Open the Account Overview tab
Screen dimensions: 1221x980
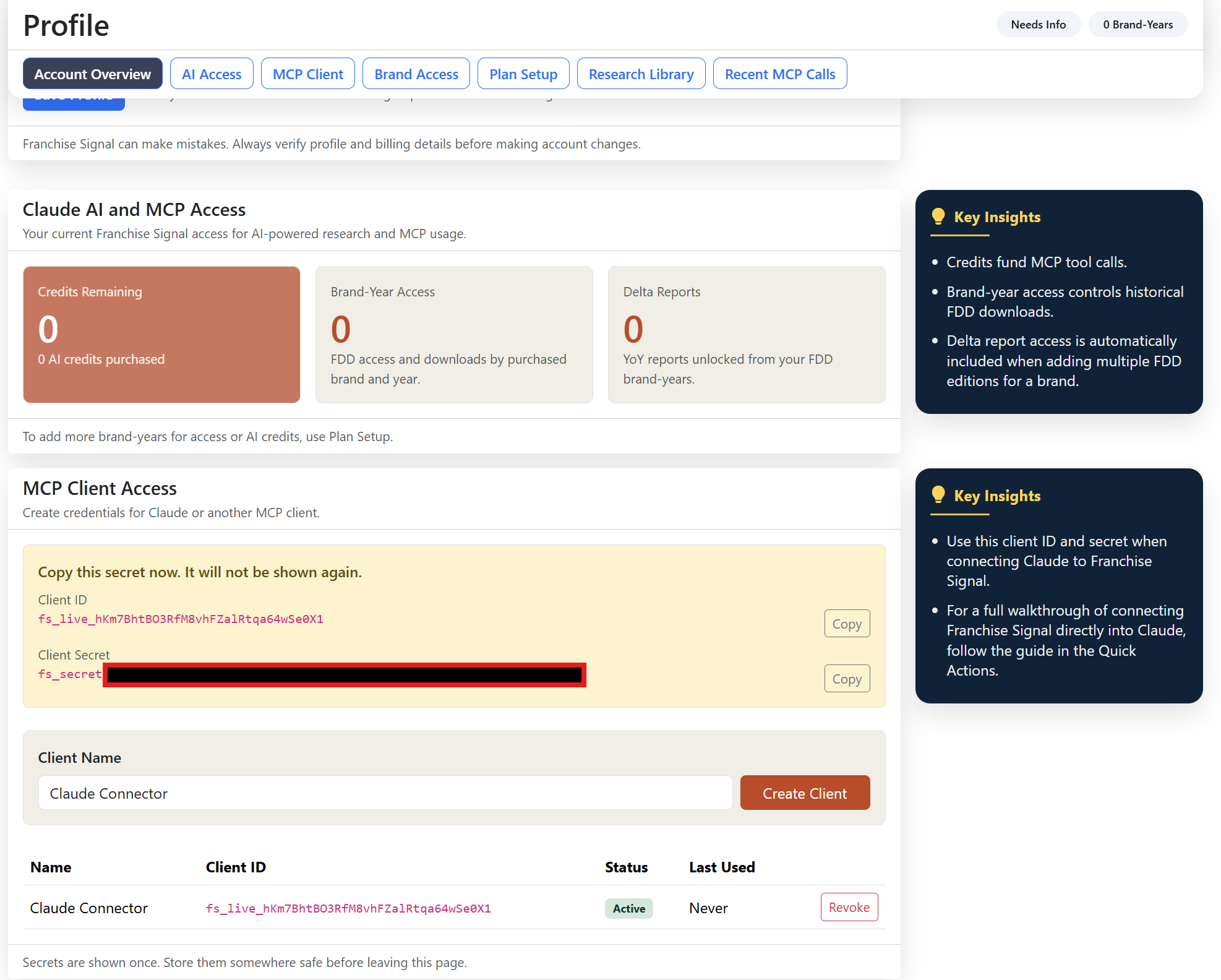click(93, 74)
